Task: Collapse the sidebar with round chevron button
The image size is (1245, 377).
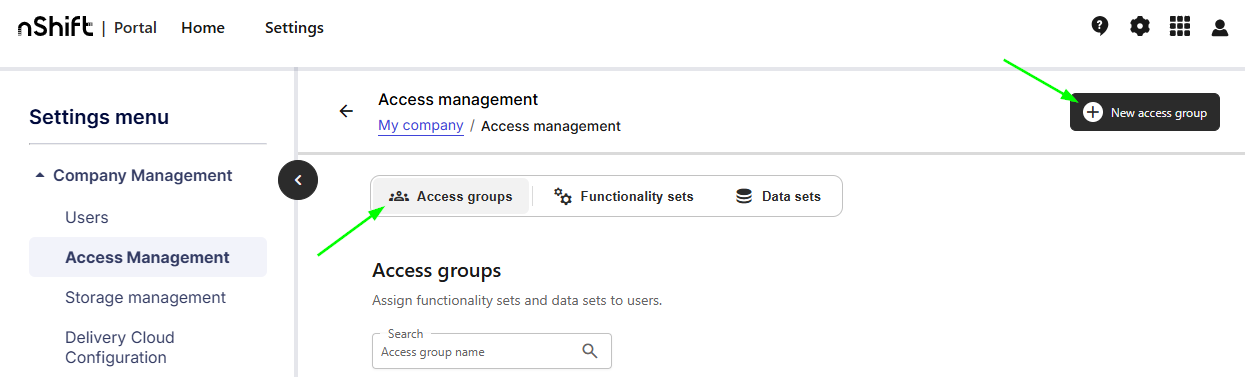Action: (x=298, y=180)
